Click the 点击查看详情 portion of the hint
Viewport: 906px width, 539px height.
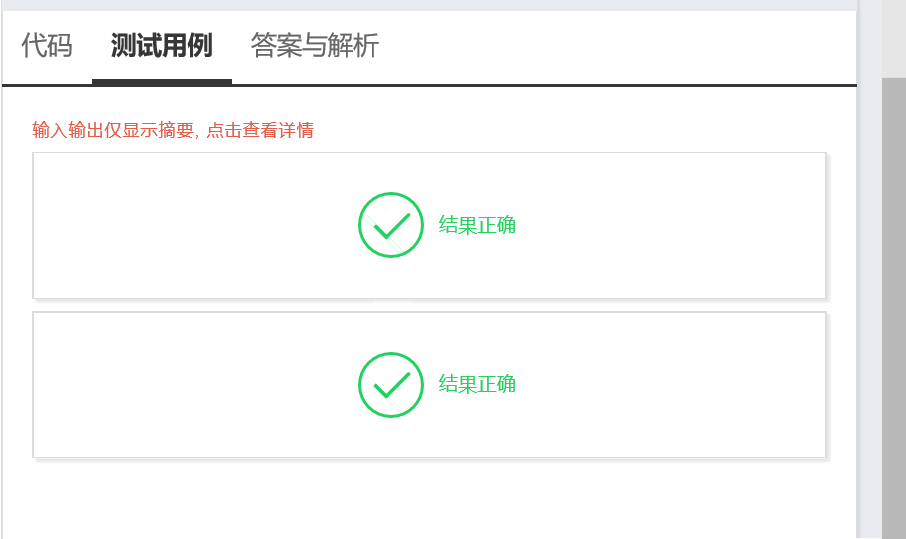click(x=260, y=131)
